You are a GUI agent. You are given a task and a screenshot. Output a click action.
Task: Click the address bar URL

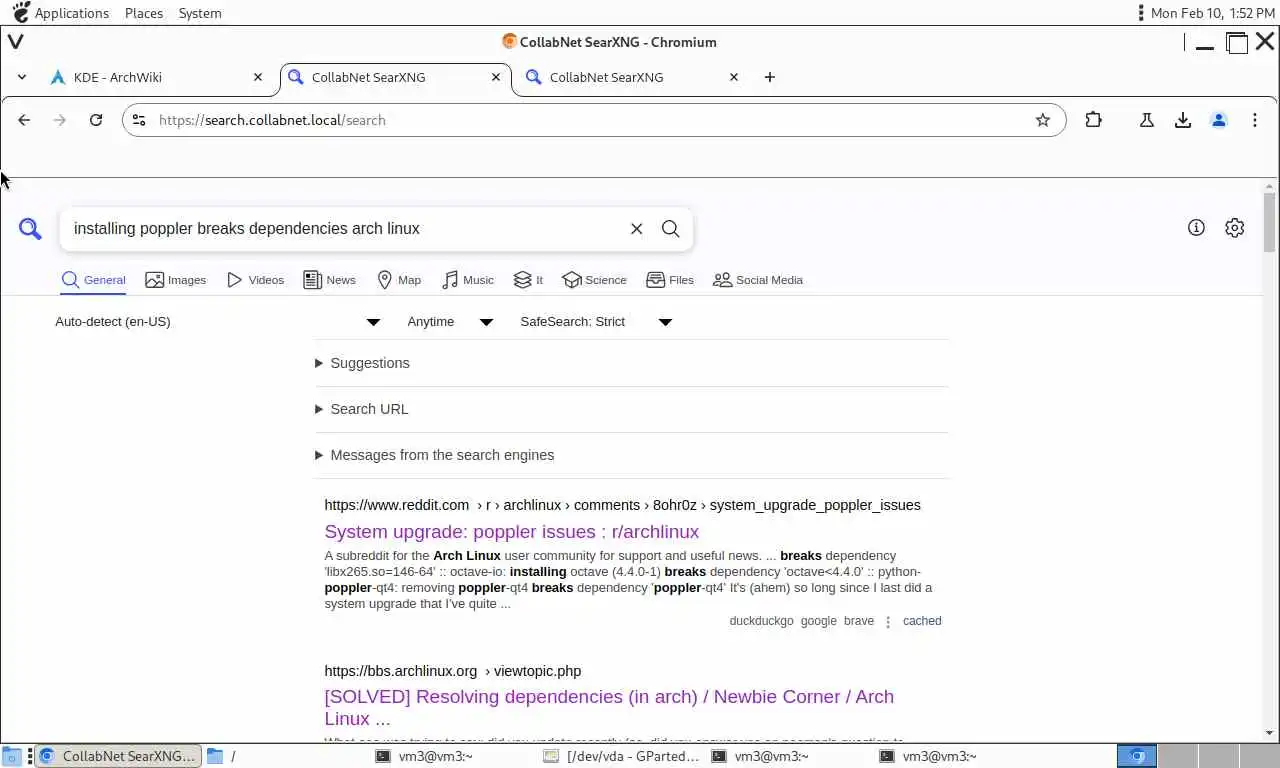click(272, 120)
